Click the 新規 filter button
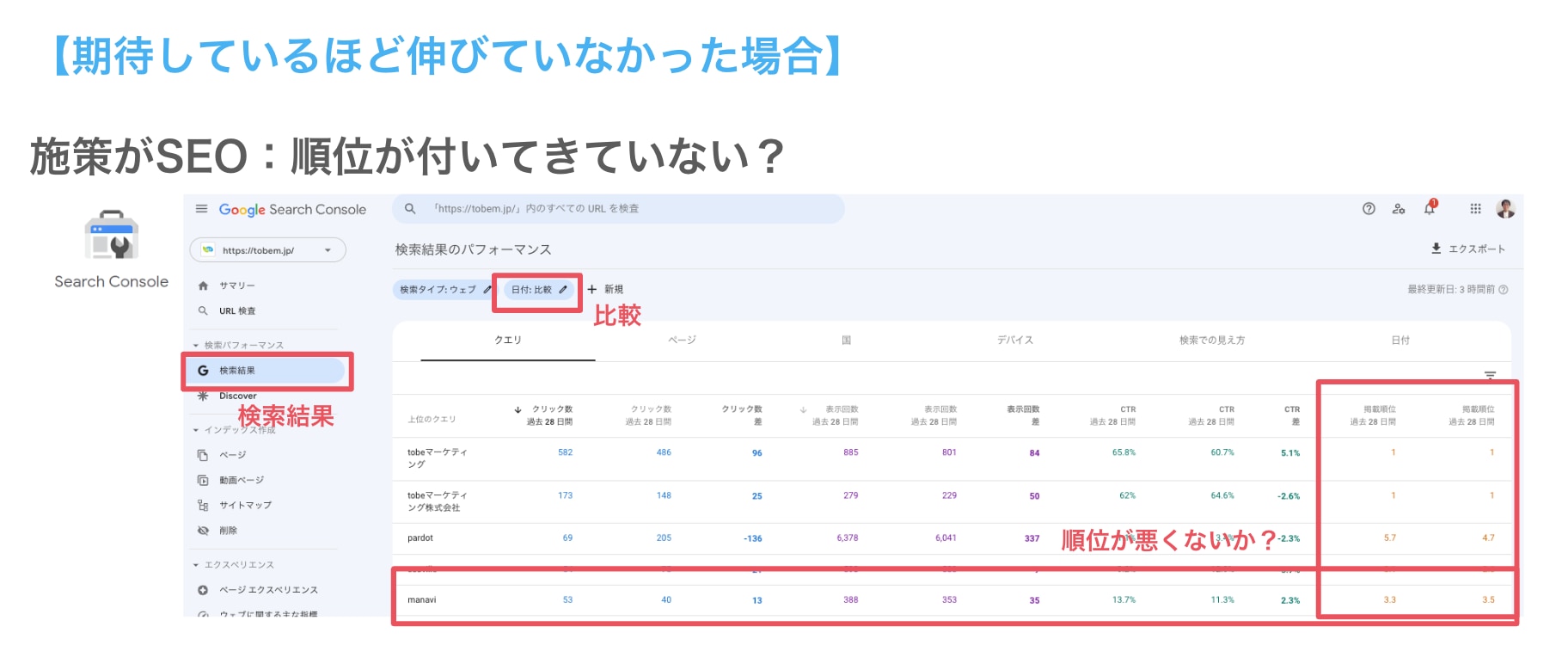 click(x=606, y=290)
